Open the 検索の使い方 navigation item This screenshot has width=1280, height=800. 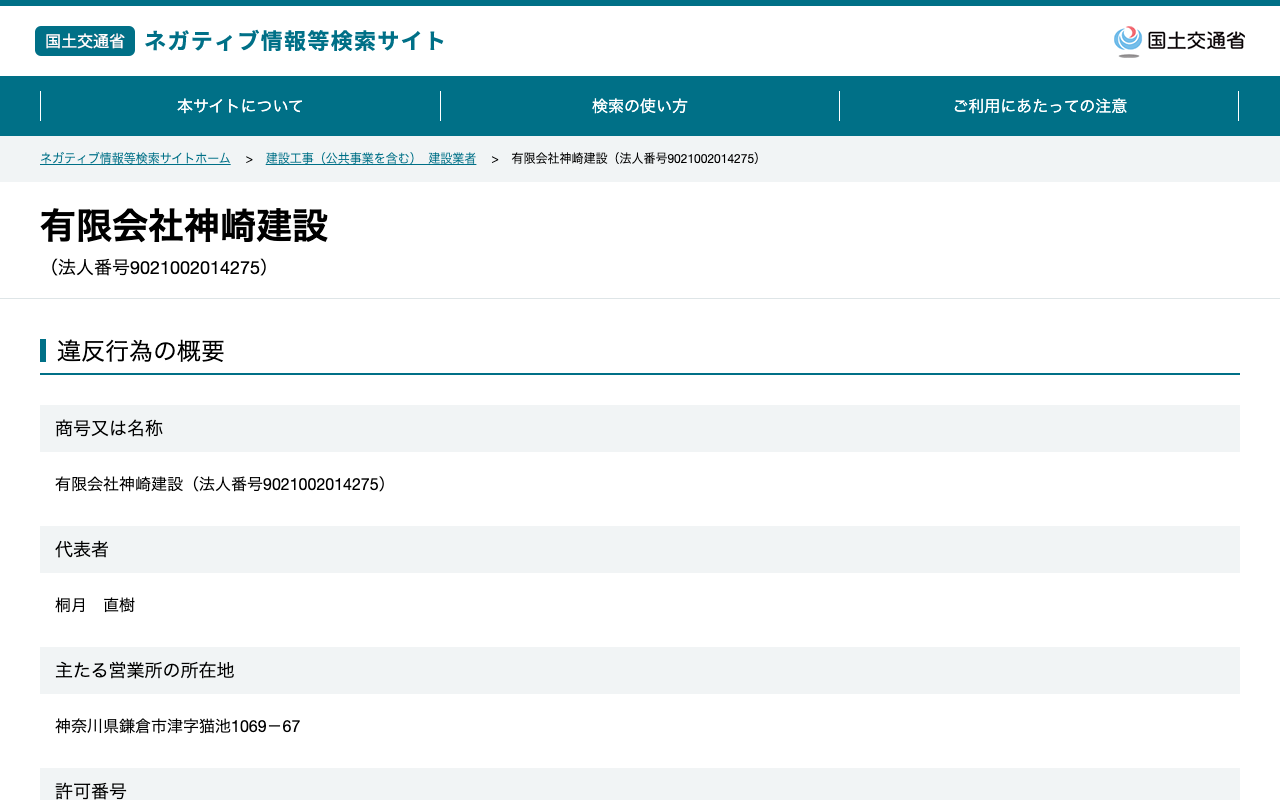click(640, 106)
